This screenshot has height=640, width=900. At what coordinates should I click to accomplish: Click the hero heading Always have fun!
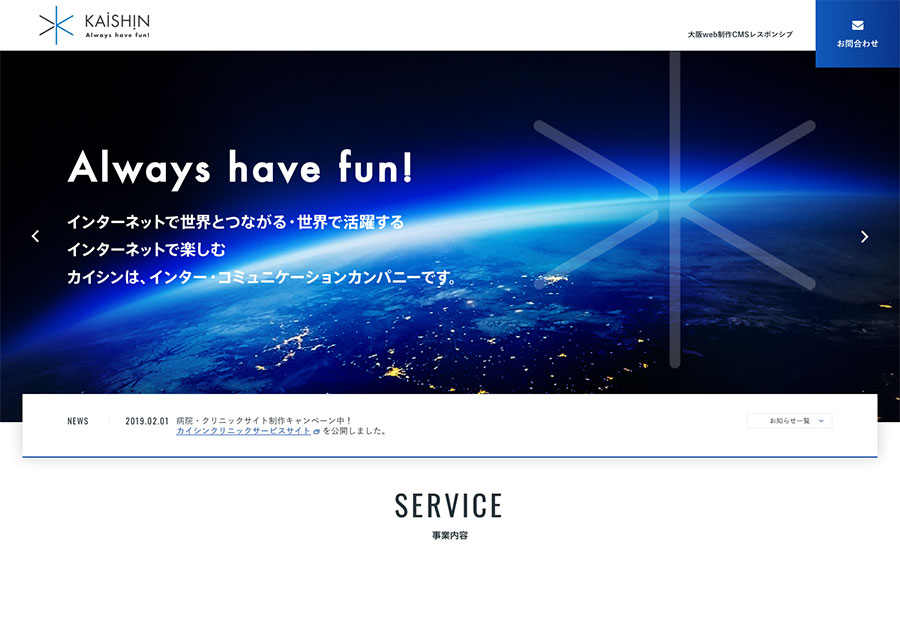(x=240, y=168)
